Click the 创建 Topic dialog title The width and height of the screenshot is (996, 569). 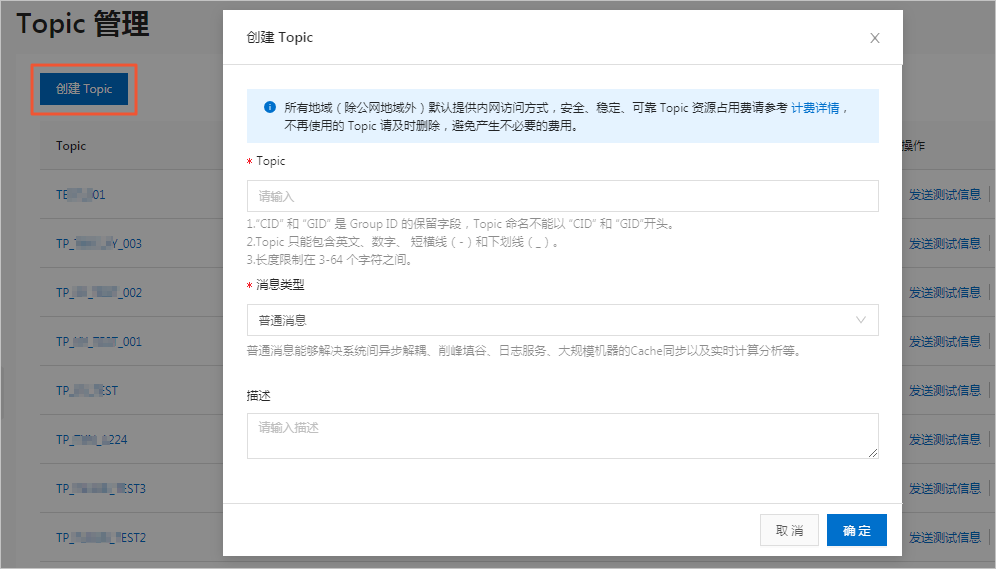click(x=279, y=37)
